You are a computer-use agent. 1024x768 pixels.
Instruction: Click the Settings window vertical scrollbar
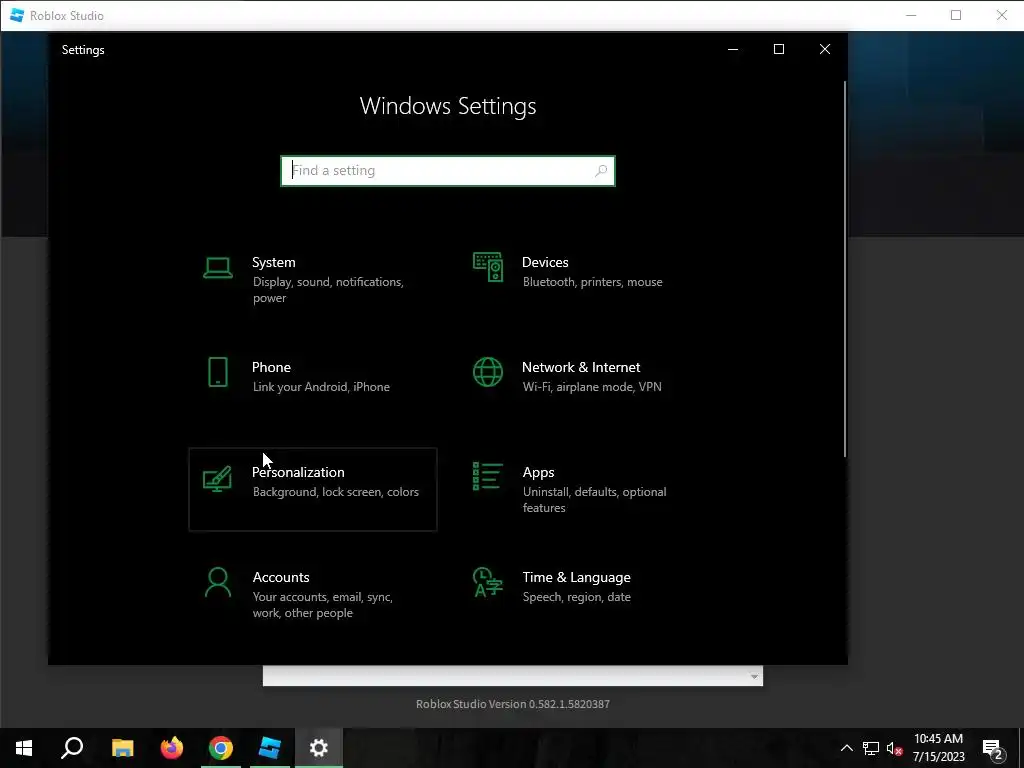pyautogui.click(x=844, y=268)
